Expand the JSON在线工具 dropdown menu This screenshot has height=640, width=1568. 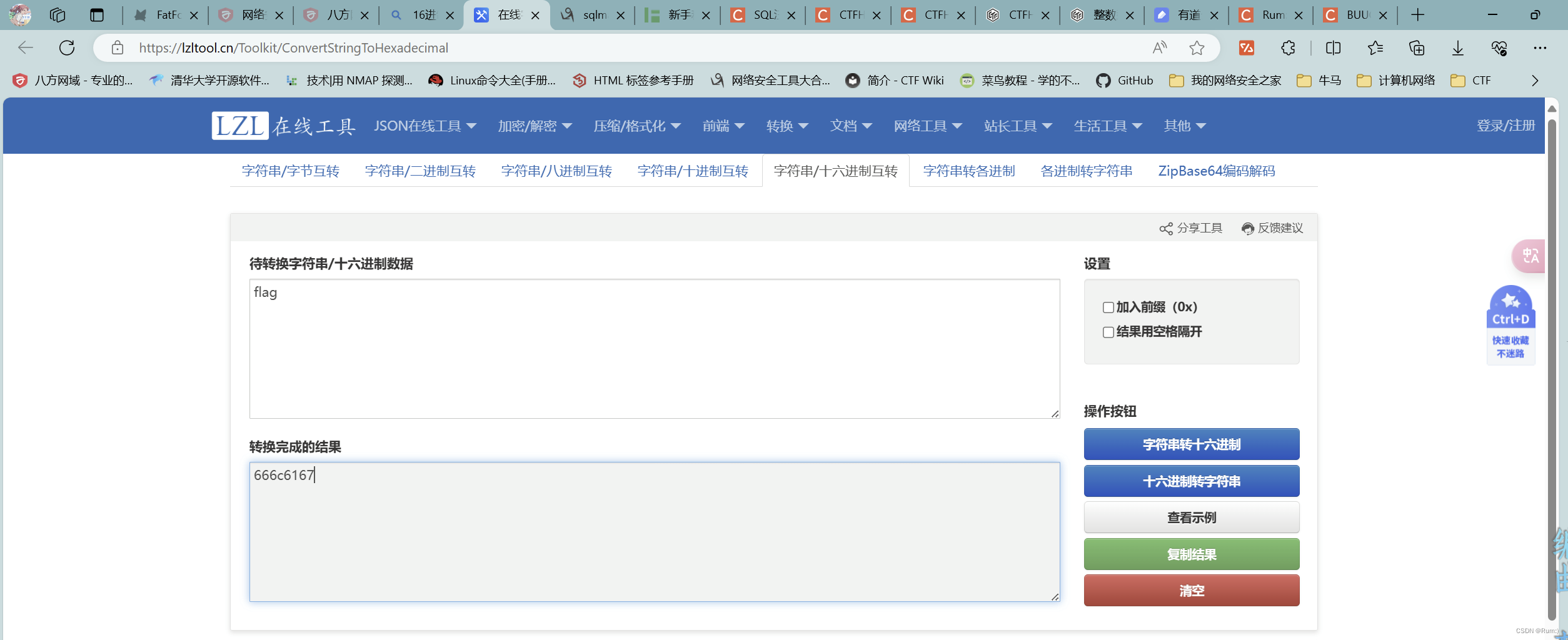[425, 126]
